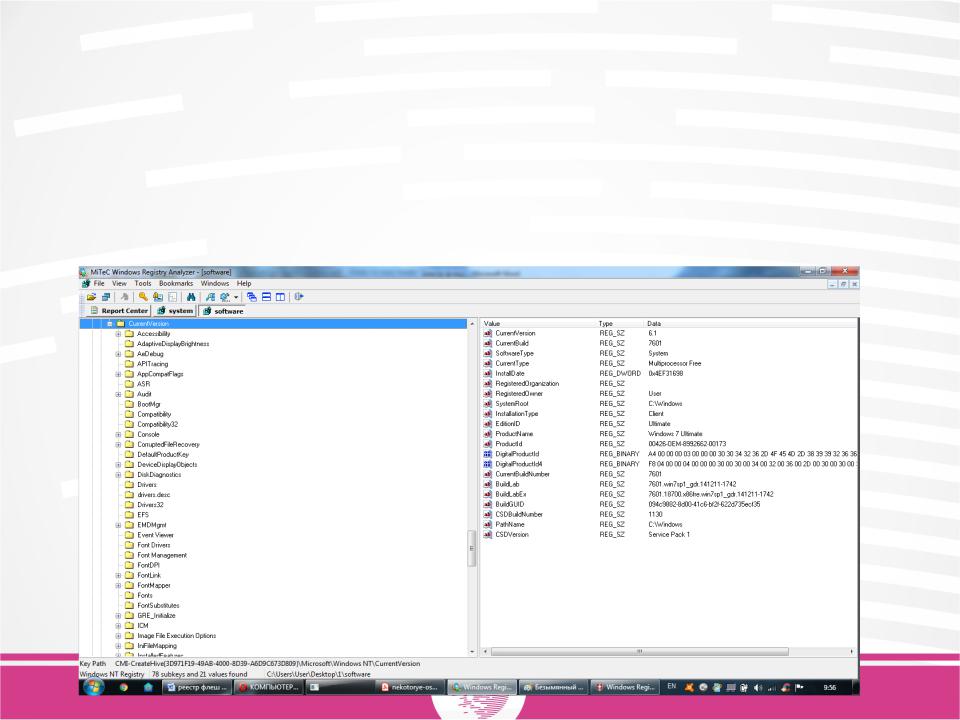The width and height of the screenshot is (960, 720).
Task: Click the ProductId data 00426-OEM-8992662-00173
Action: [x=687, y=444]
